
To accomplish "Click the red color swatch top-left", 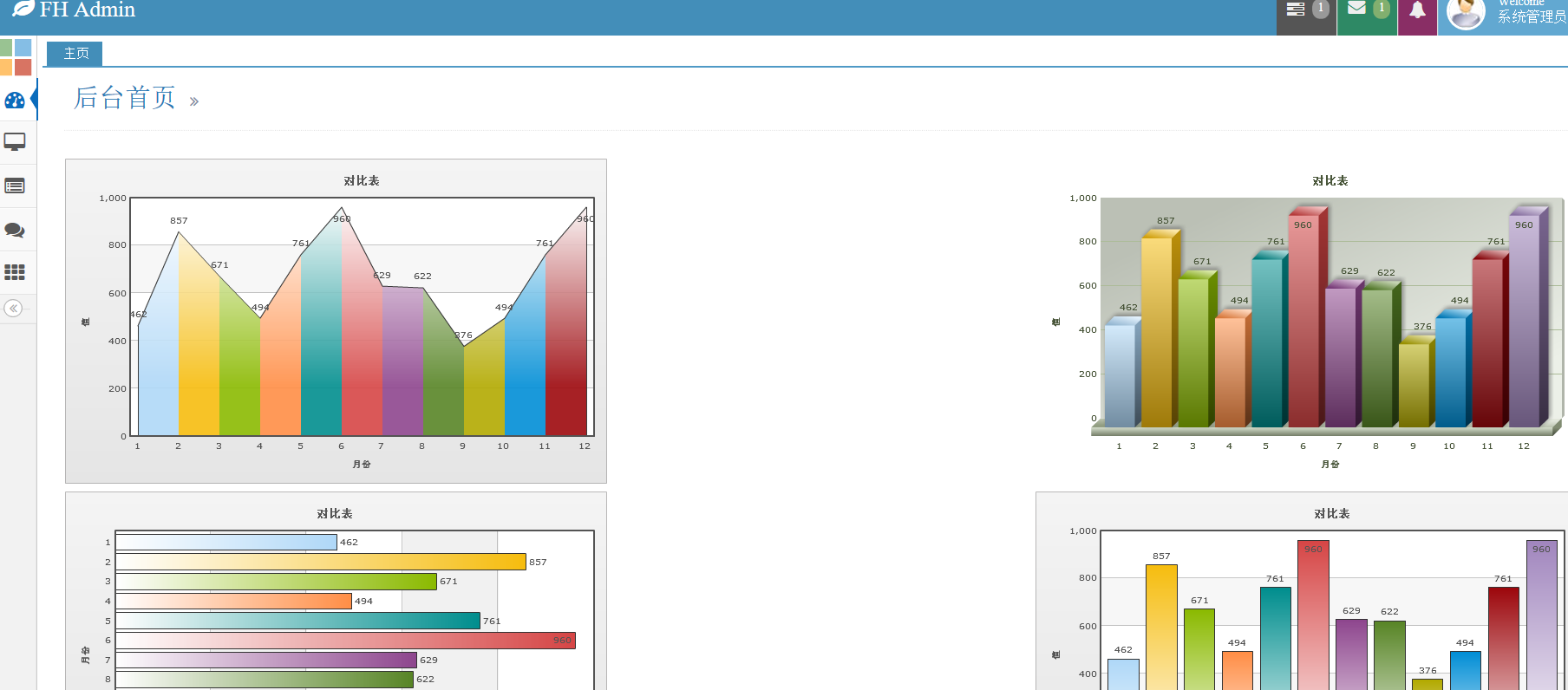I will 23,67.
